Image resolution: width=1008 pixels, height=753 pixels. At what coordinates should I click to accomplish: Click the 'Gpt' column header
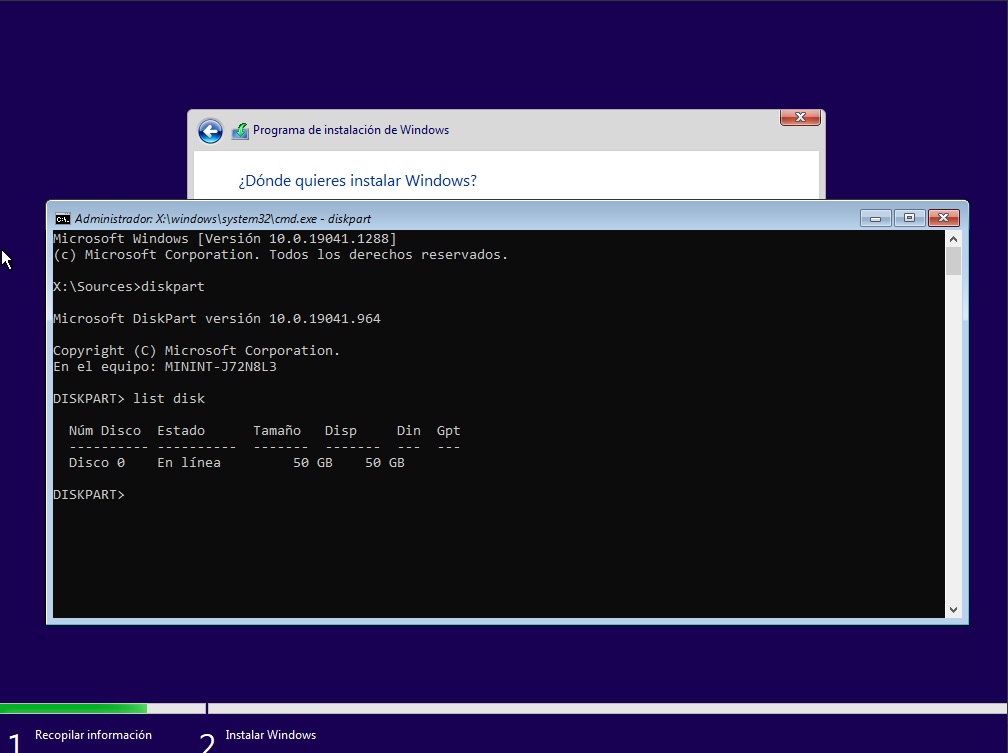[449, 431]
